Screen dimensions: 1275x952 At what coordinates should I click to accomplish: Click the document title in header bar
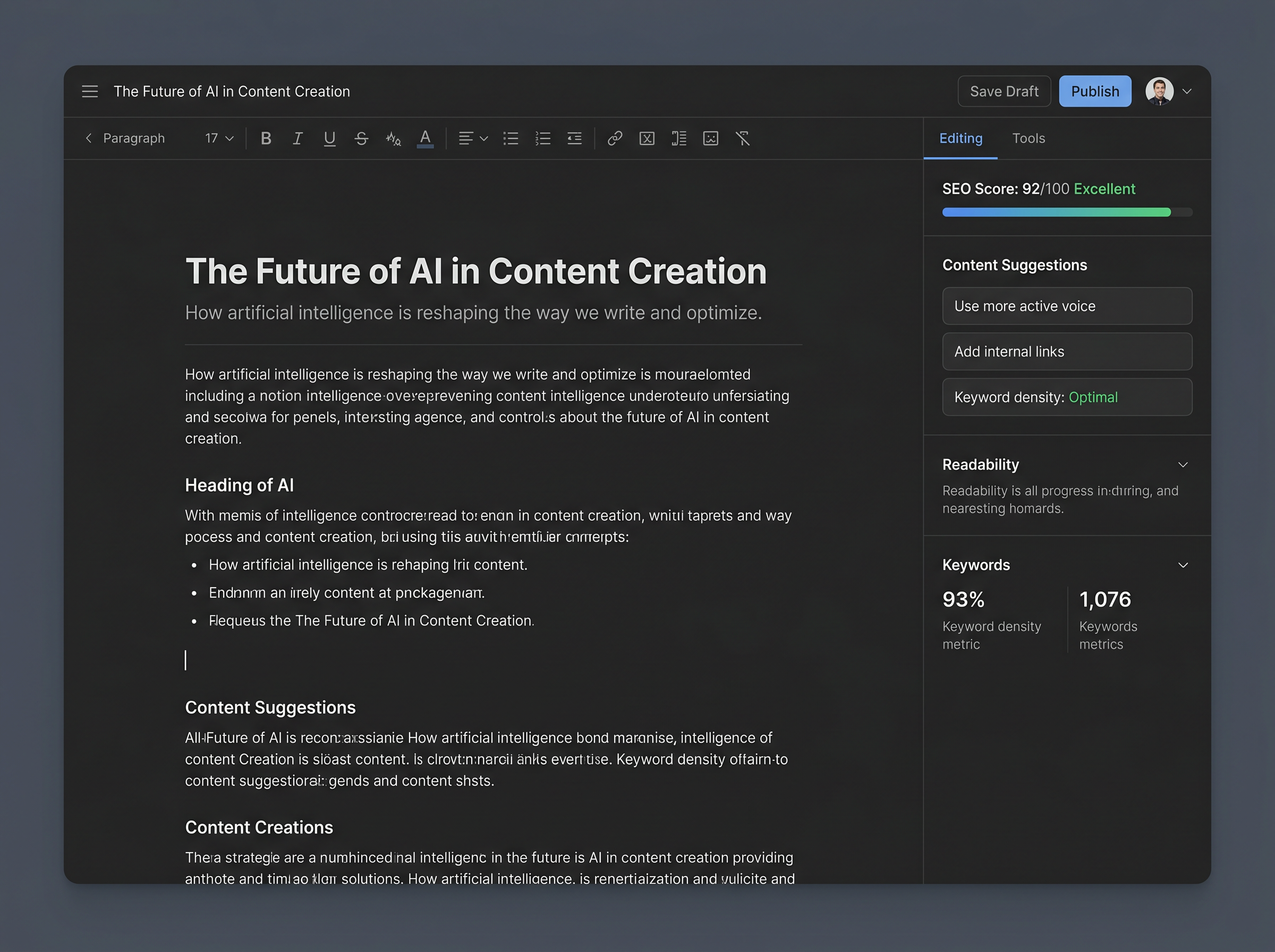[x=232, y=91]
